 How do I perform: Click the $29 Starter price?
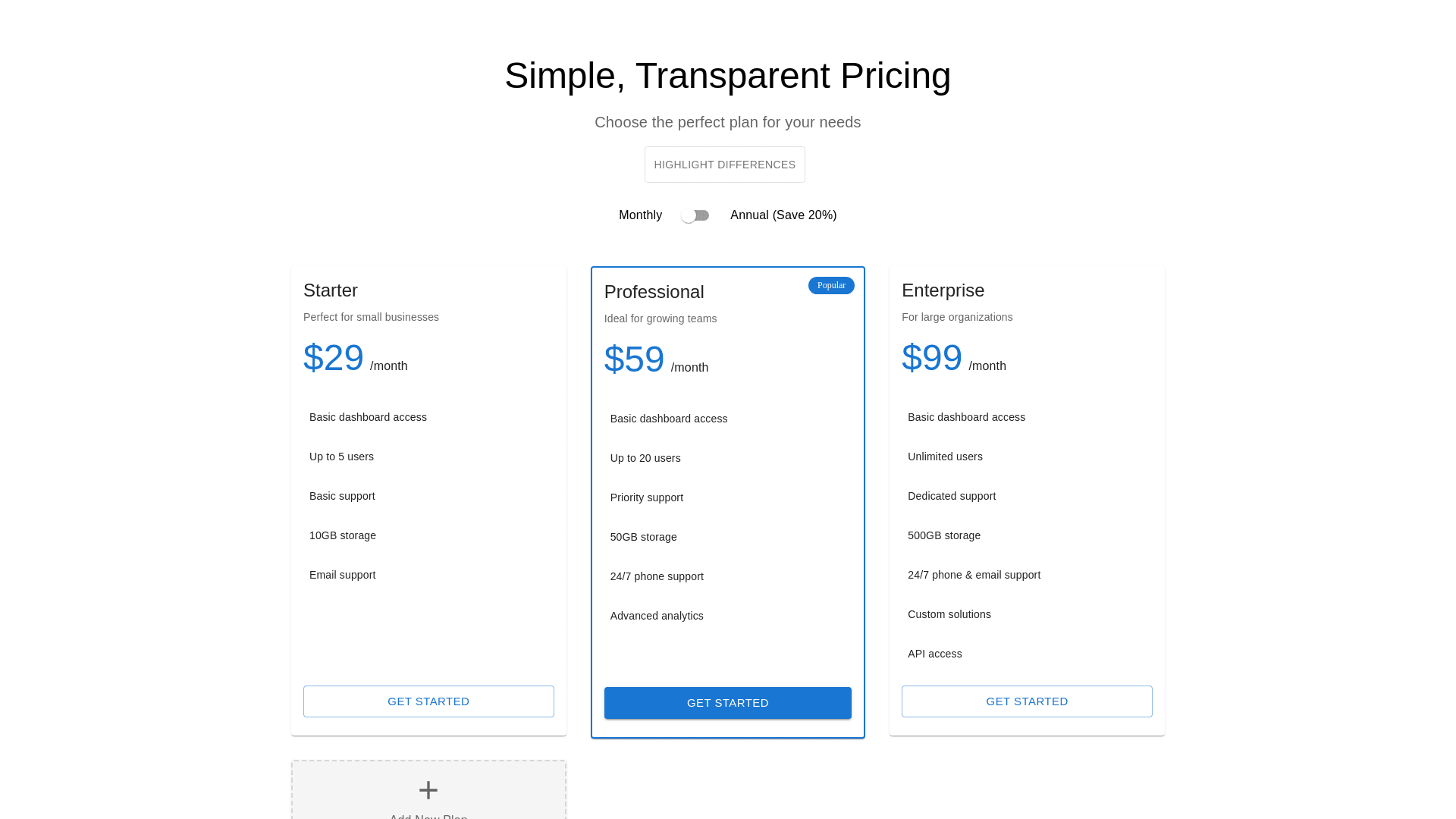(x=334, y=358)
